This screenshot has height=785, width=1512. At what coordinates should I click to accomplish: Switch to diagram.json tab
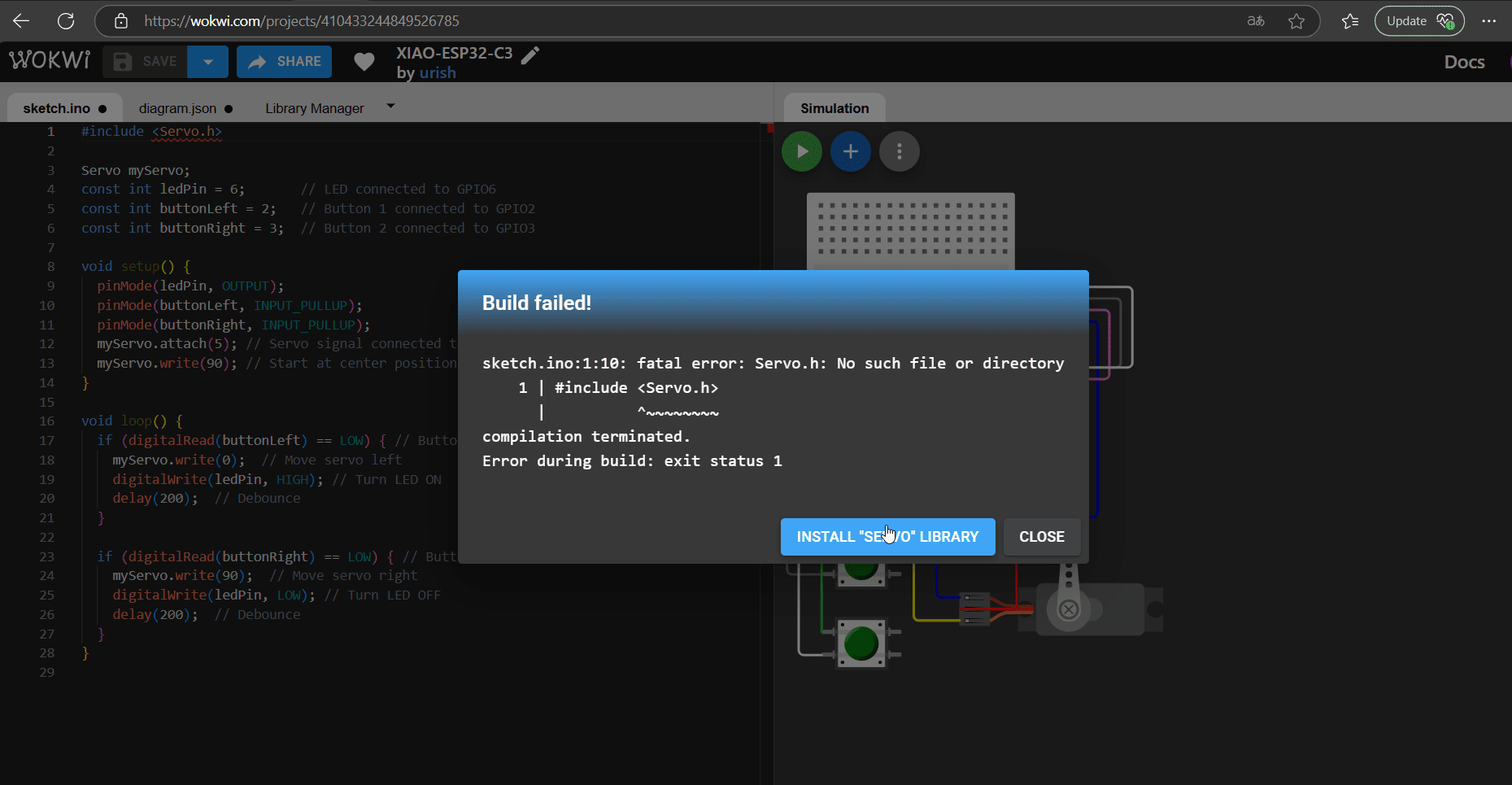pyautogui.click(x=185, y=108)
